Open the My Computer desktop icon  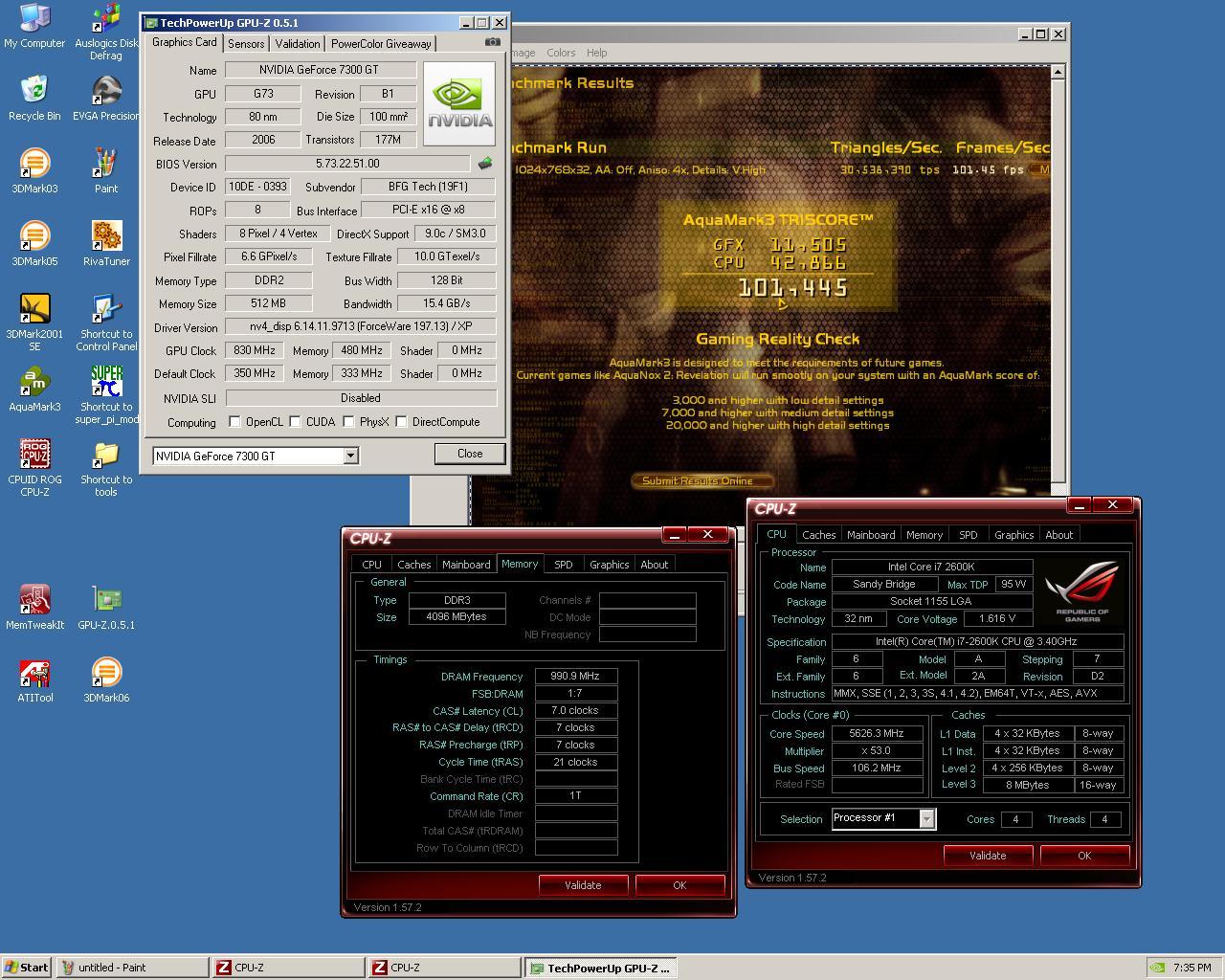(34, 26)
